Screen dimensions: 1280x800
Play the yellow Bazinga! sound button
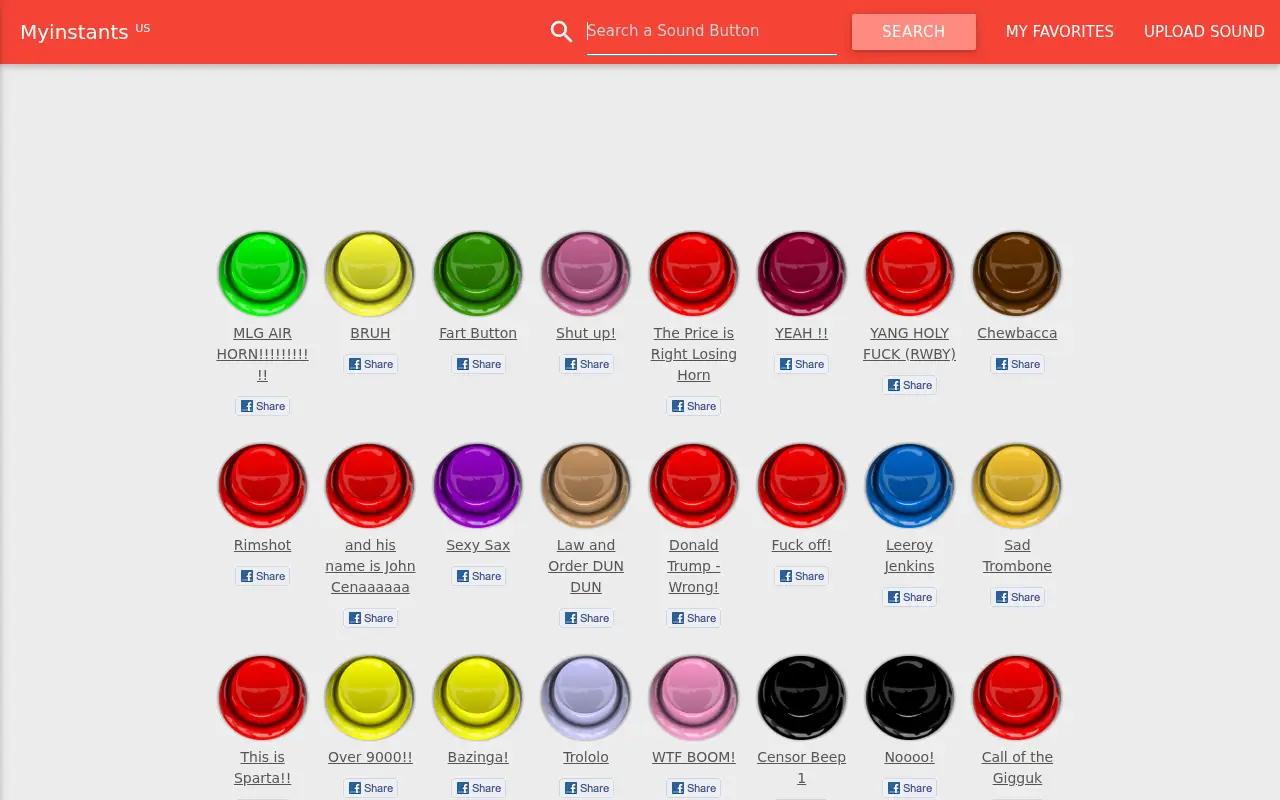click(x=478, y=697)
